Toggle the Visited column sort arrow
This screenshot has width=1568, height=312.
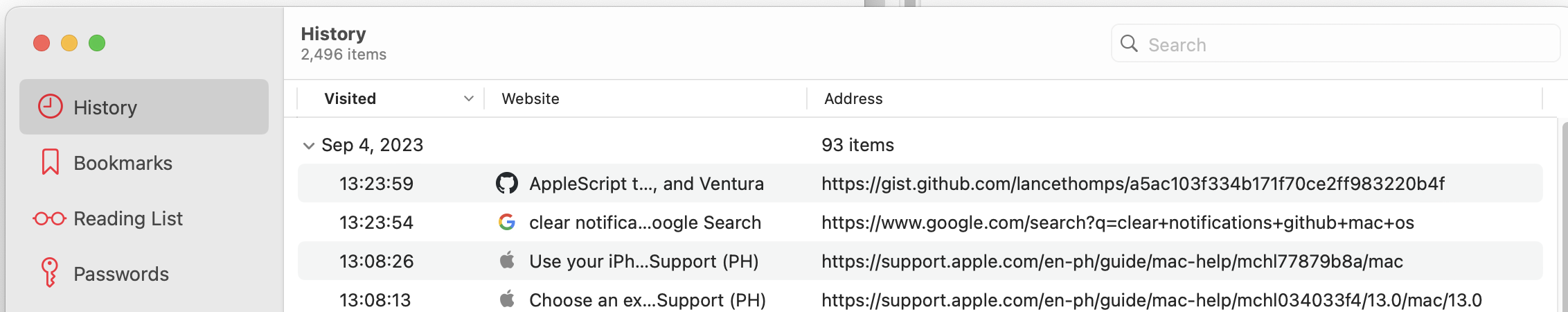pyautogui.click(x=469, y=98)
